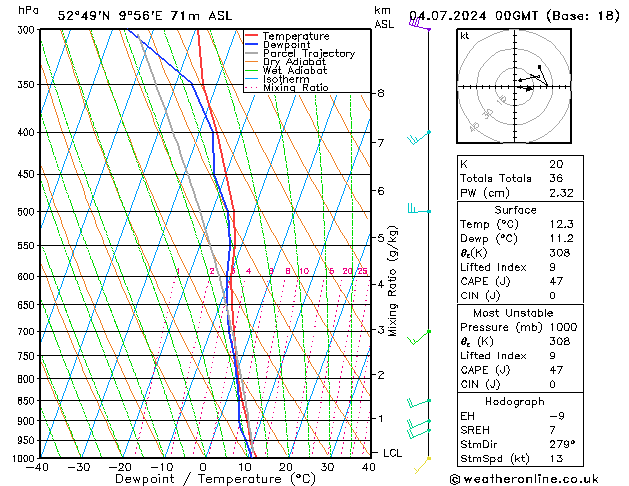The width and height of the screenshot is (629, 486).
Task: Click the SREH value 7
Action: tap(552, 430)
